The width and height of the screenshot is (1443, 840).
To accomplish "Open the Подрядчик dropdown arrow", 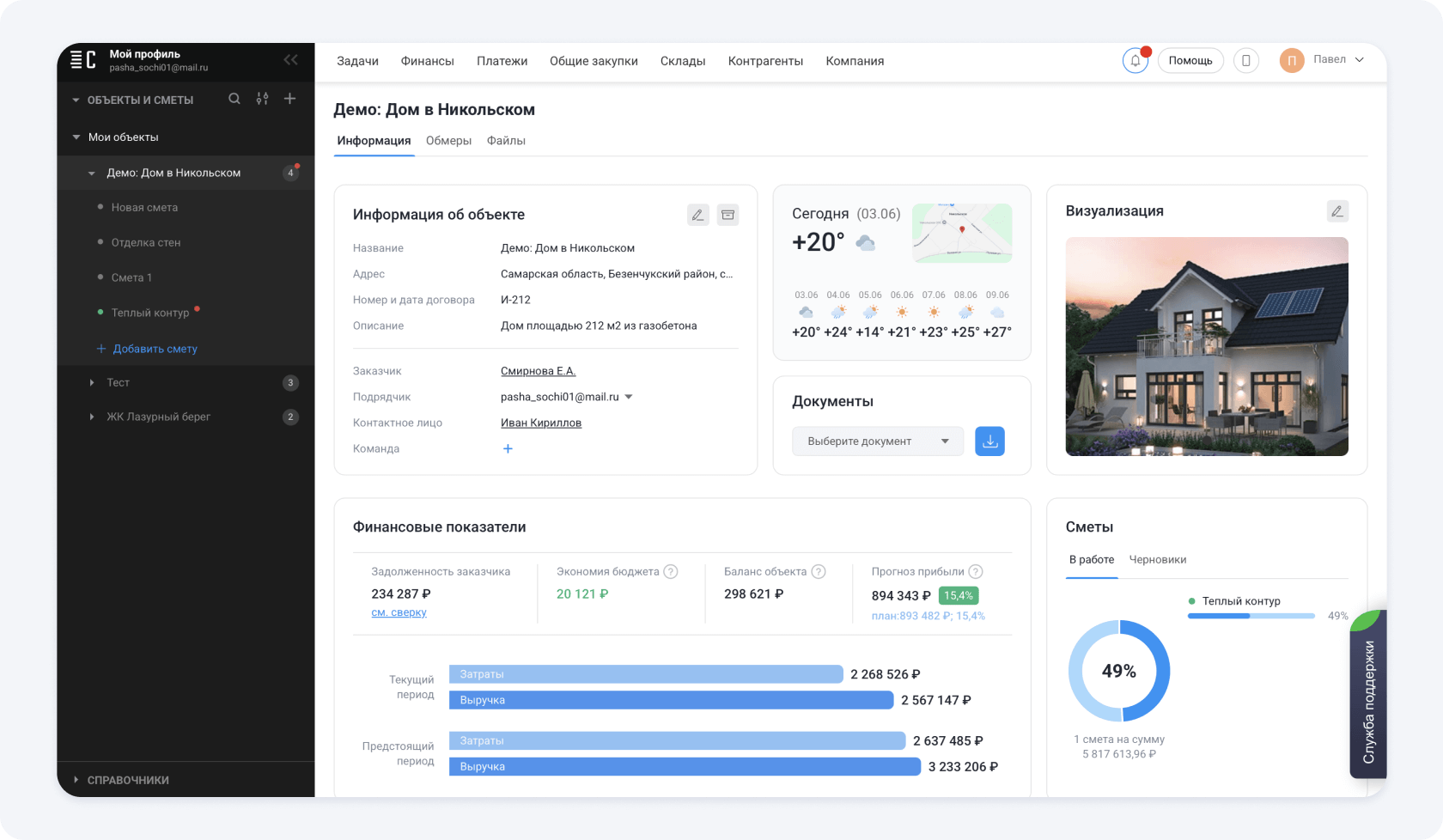I will pyautogui.click(x=629, y=397).
